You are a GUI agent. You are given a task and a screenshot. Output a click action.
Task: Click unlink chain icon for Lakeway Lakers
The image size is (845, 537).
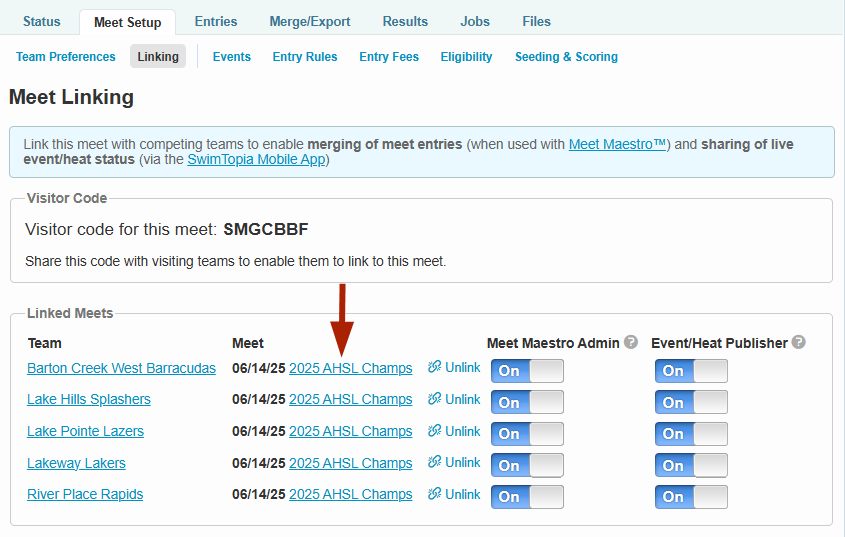pyautogui.click(x=435, y=463)
